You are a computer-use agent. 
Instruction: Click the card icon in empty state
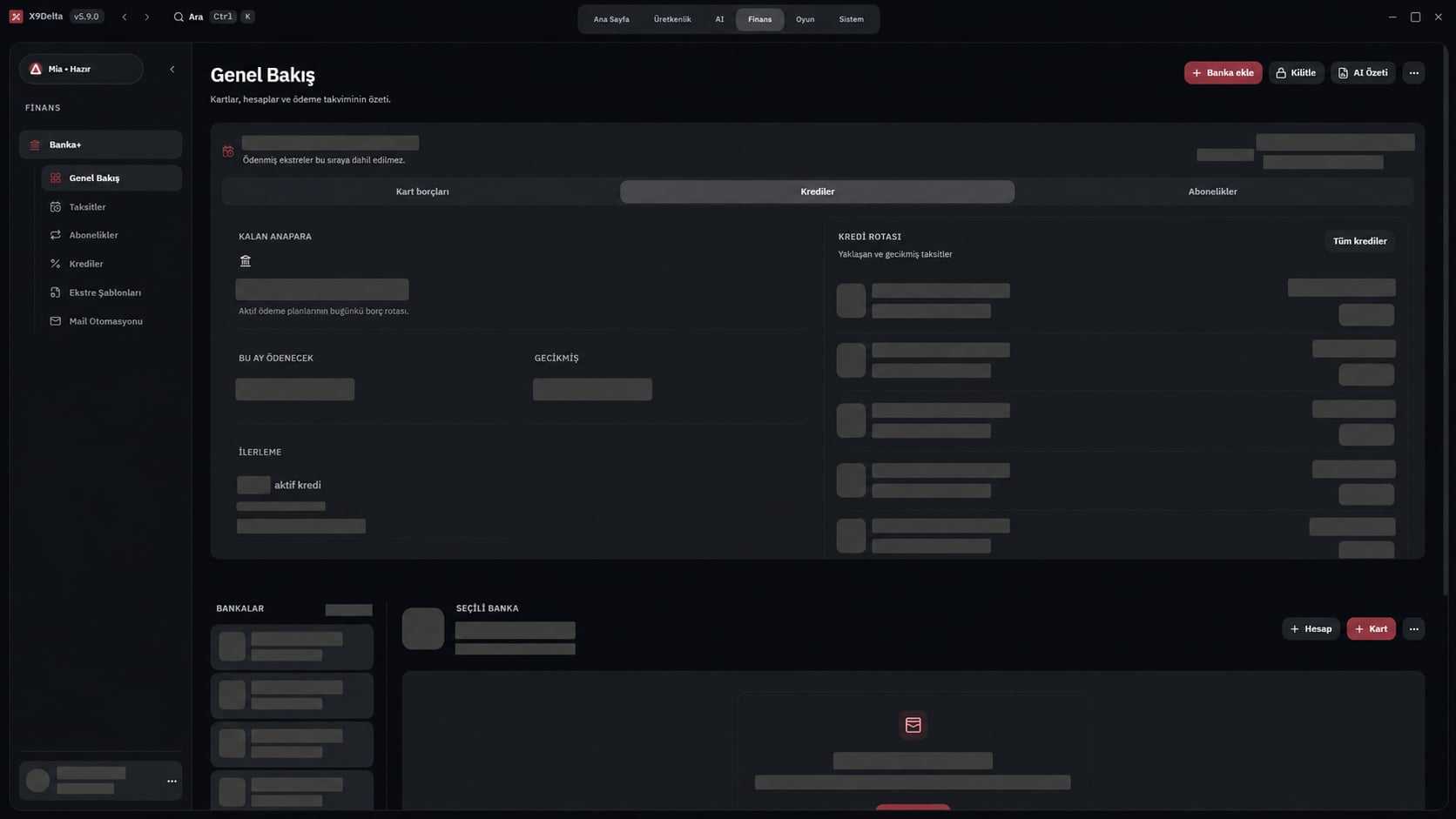pos(913,725)
